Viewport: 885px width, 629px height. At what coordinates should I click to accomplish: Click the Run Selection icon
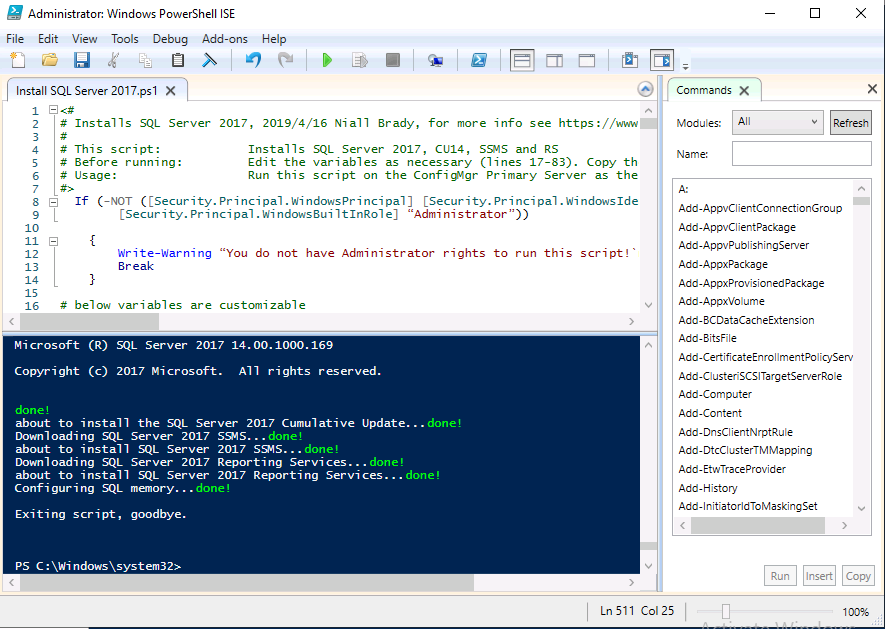(x=360, y=60)
